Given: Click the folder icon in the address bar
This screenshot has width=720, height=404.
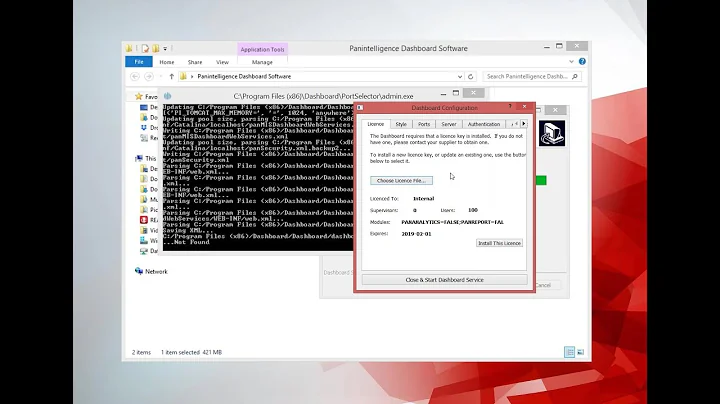Looking at the screenshot, I should [x=183, y=77].
